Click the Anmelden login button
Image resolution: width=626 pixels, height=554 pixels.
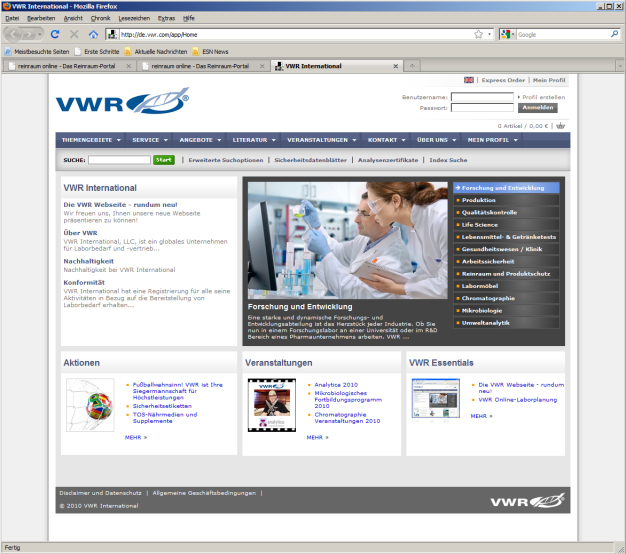537,108
